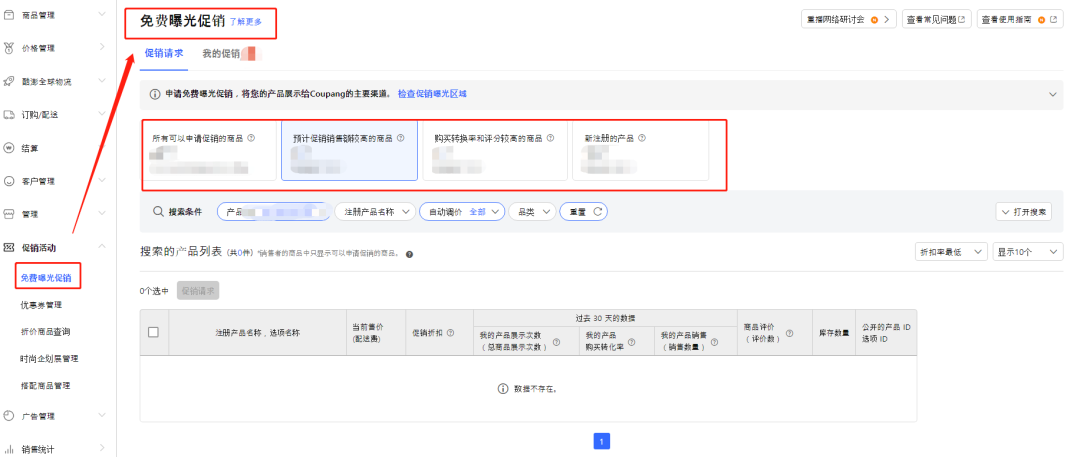Image resolution: width=1080 pixels, height=457 pixels.
Task: Click the 订购/配送 truck icon
Action: (9, 114)
